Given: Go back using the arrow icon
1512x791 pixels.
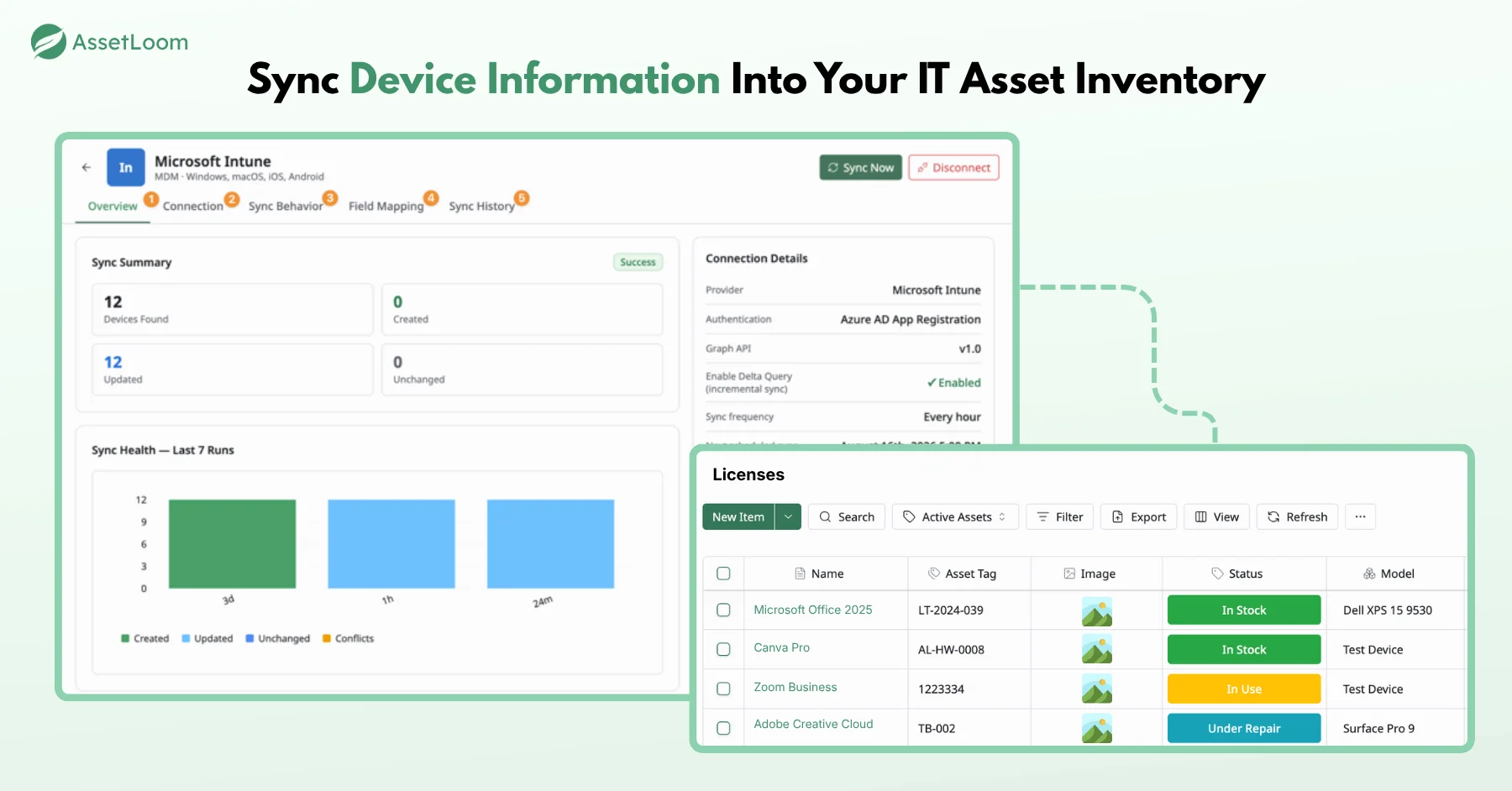Looking at the screenshot, I should click(86, 167).
